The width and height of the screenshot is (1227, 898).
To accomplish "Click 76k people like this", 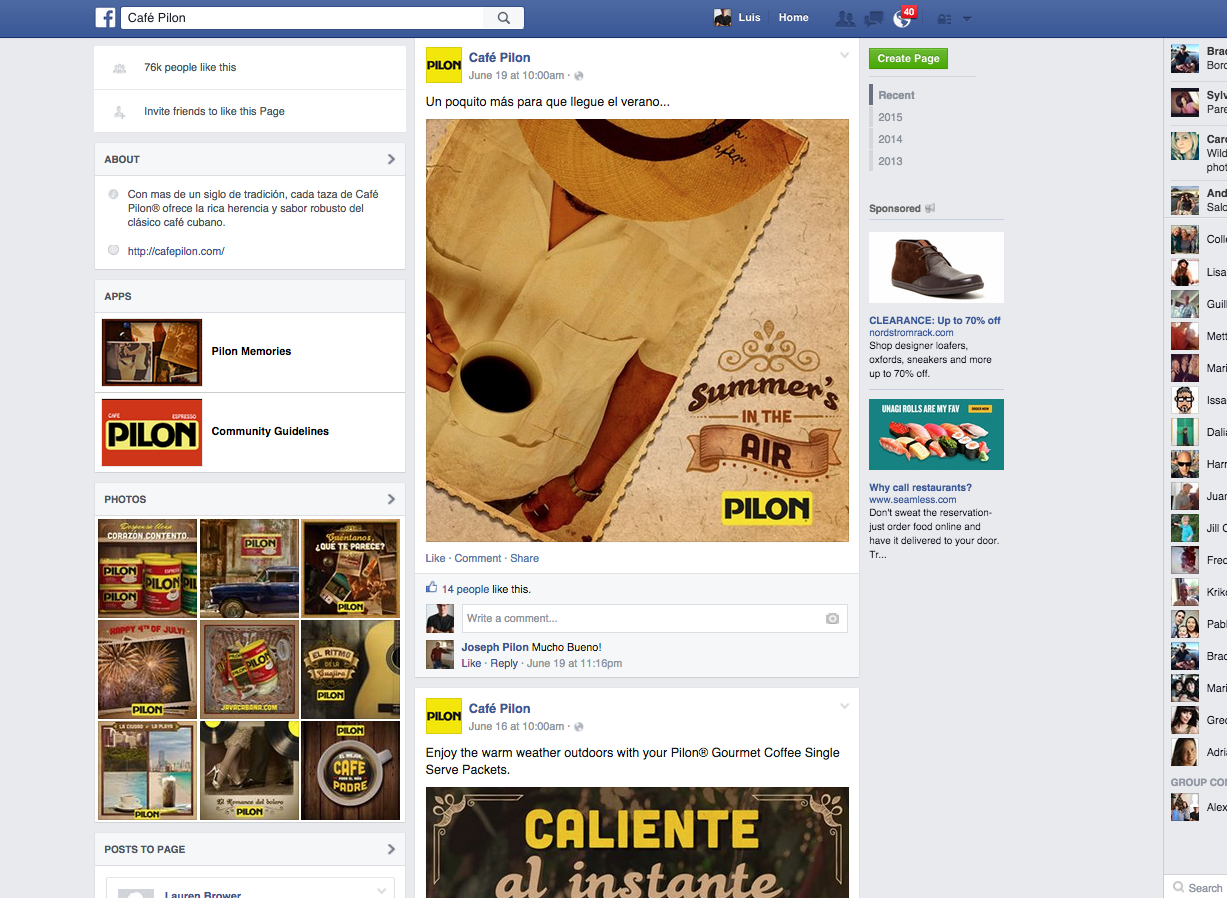I will pos(190,67).
